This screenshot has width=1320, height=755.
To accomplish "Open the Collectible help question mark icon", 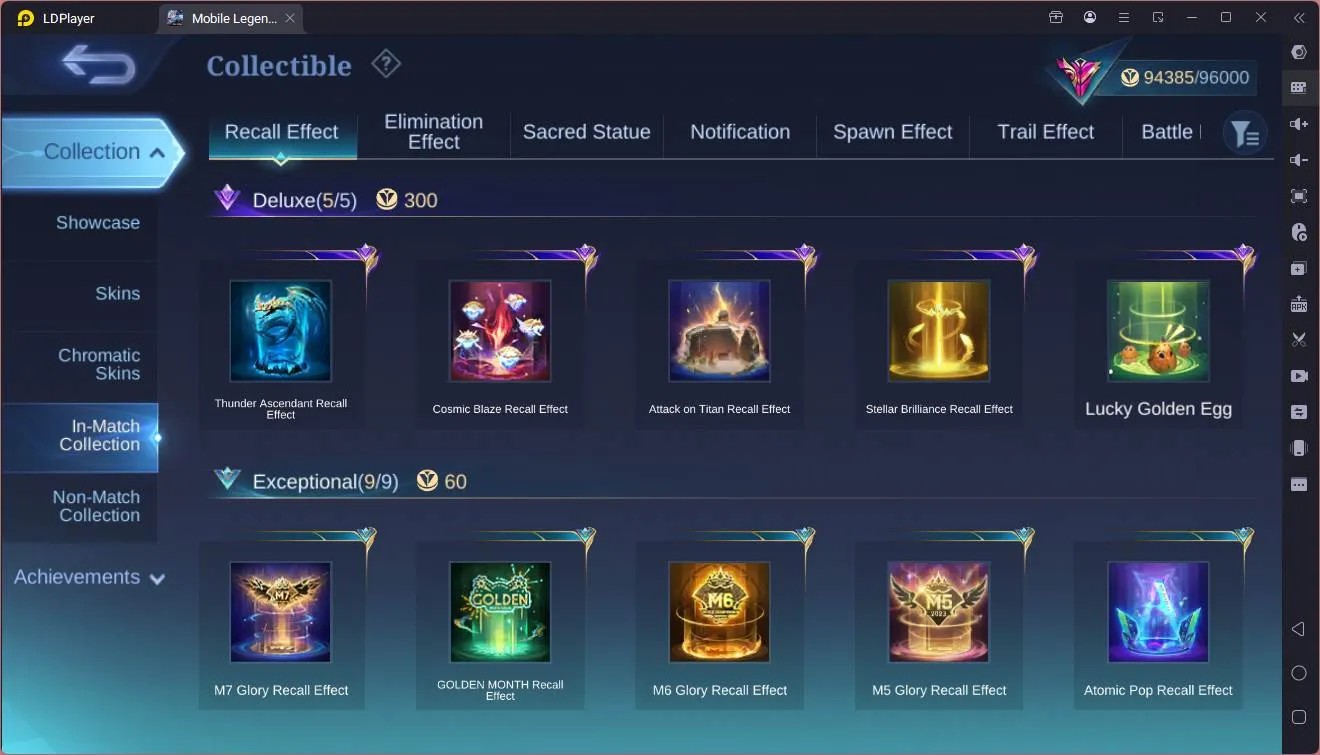I will tap(386, 65).
